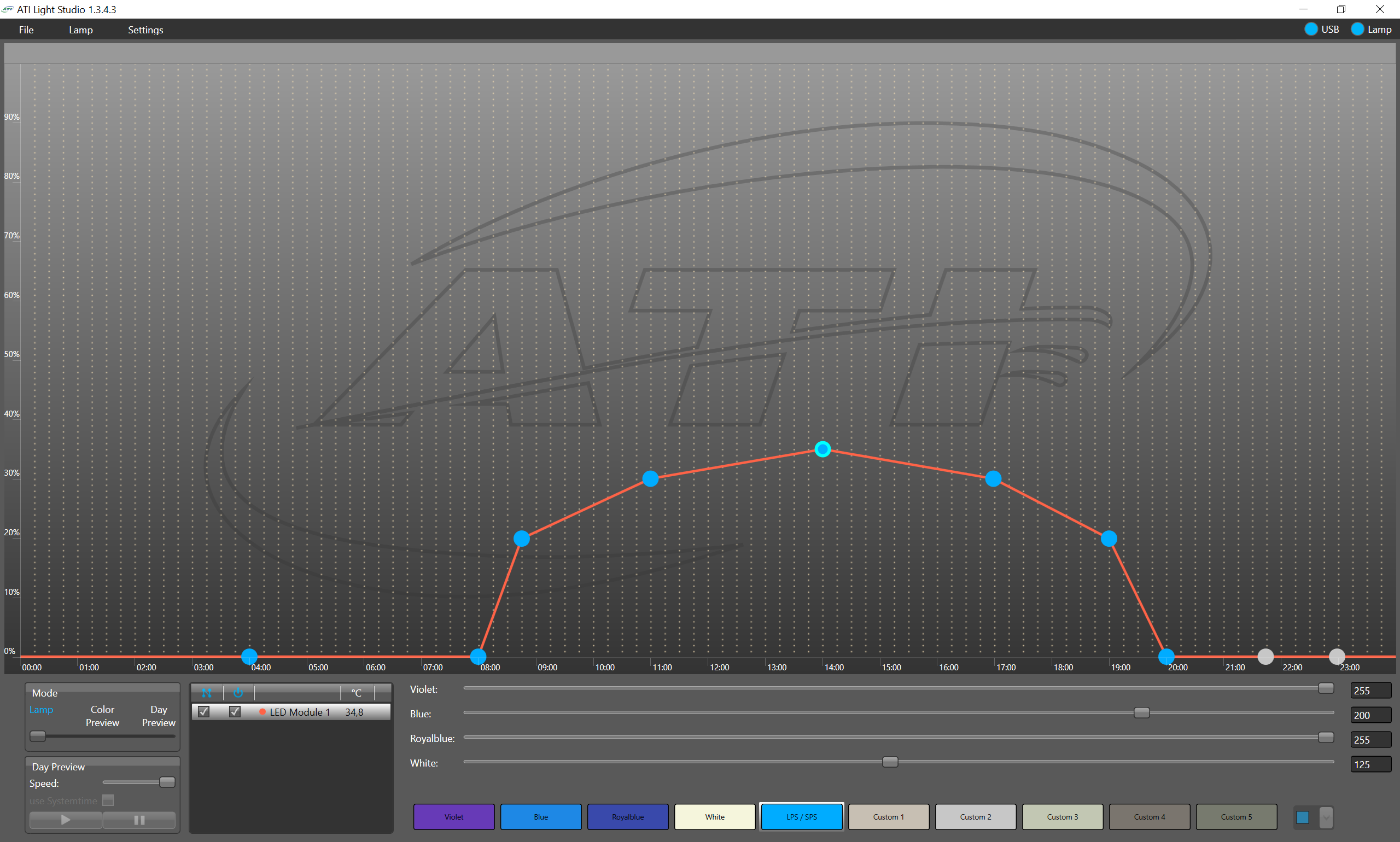Viewport: 1400px width, 842px height.
Task: Click the graph/network icon in module list header
Action: tap(207, 692)
